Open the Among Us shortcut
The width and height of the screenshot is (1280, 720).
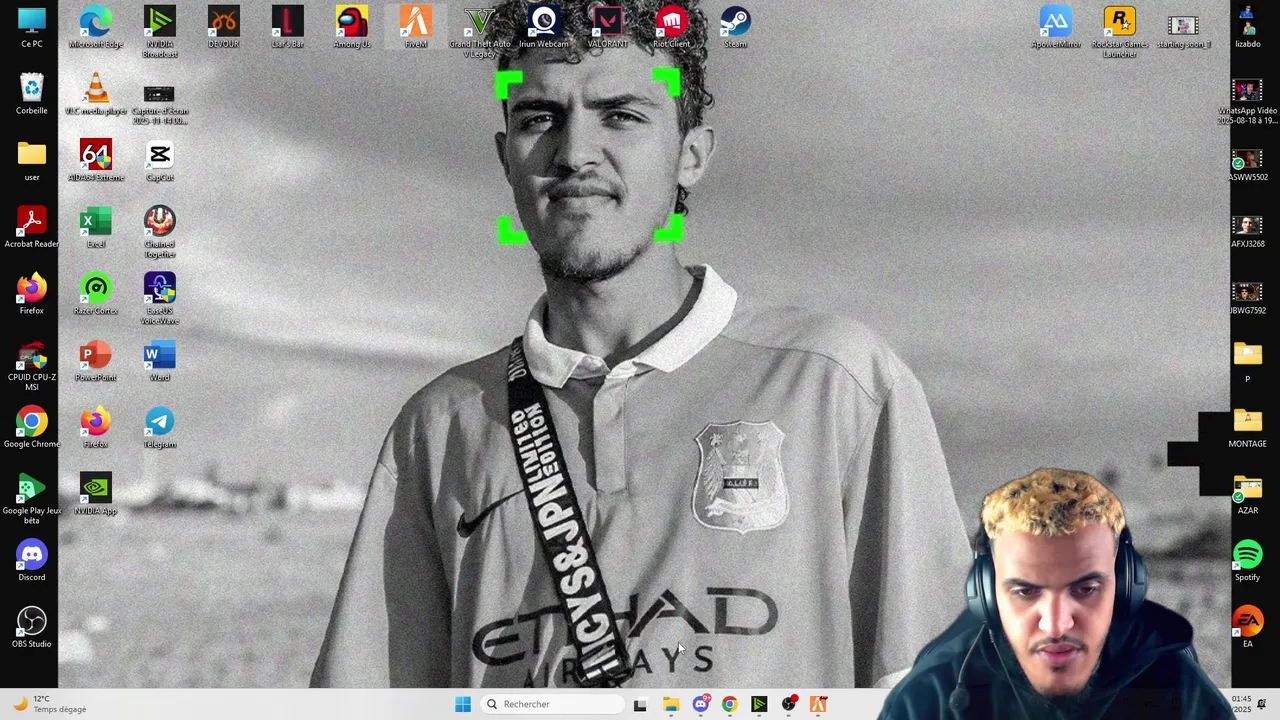[351, 27]
